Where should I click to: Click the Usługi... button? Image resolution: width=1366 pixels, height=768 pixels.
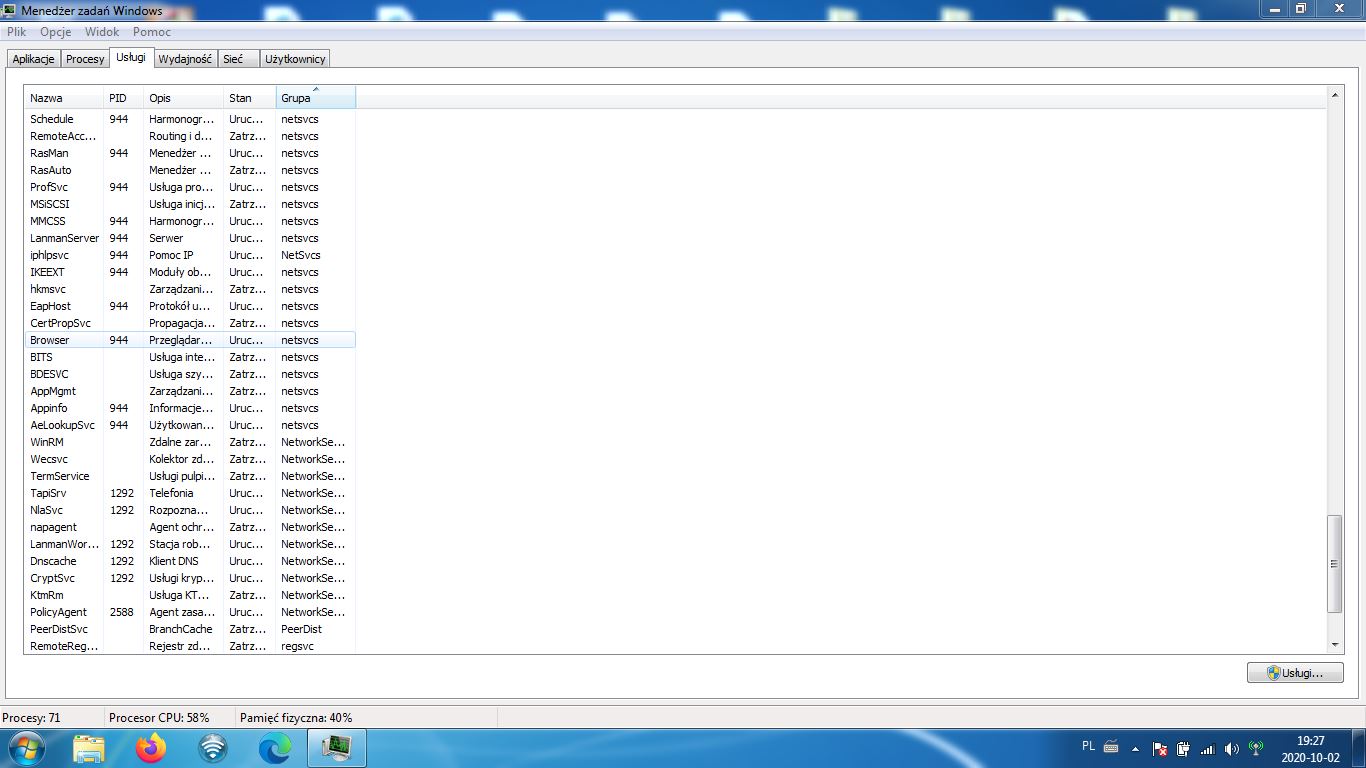[1294, 673]
